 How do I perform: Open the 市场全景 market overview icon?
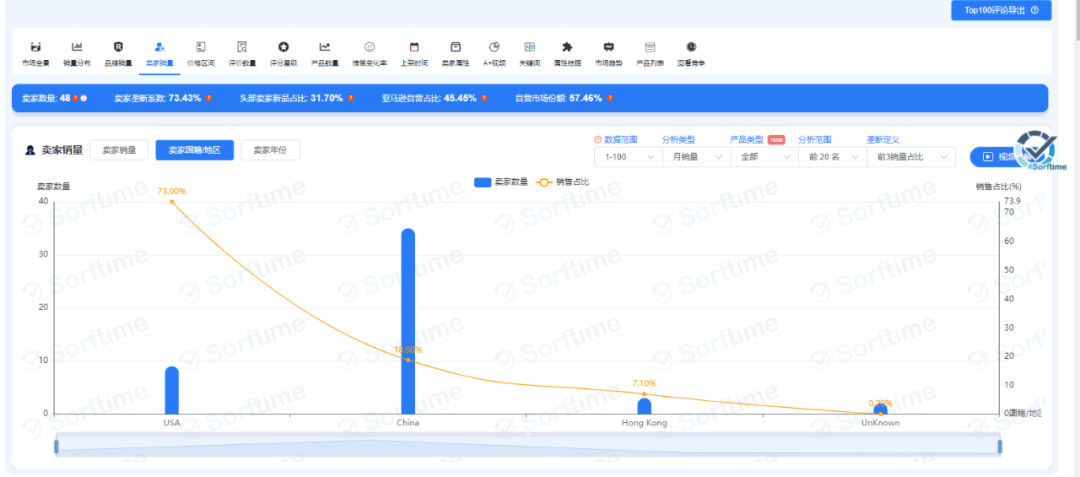click(x=36, y=47)
